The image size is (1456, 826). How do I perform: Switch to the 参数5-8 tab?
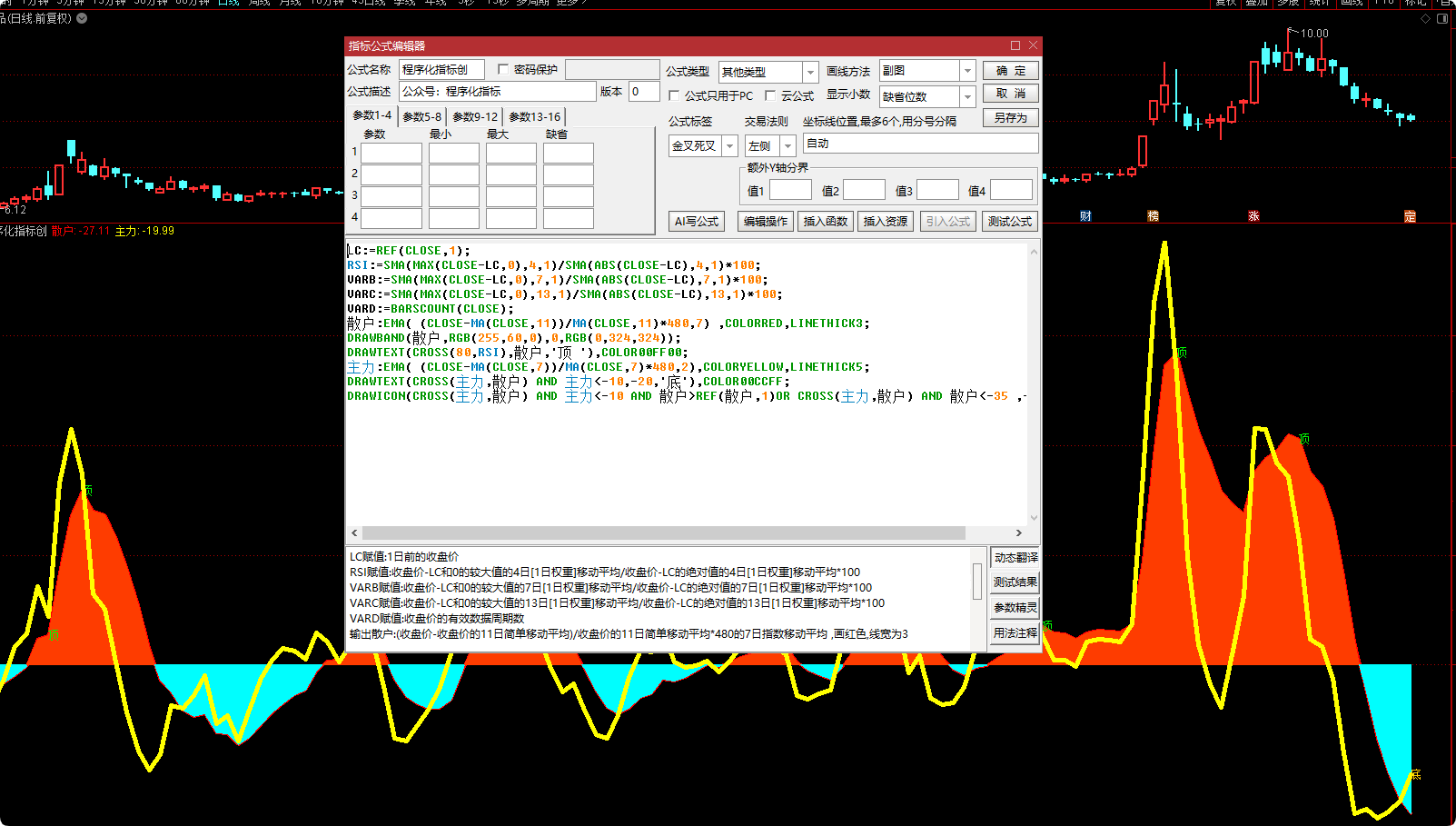point(421,116)
